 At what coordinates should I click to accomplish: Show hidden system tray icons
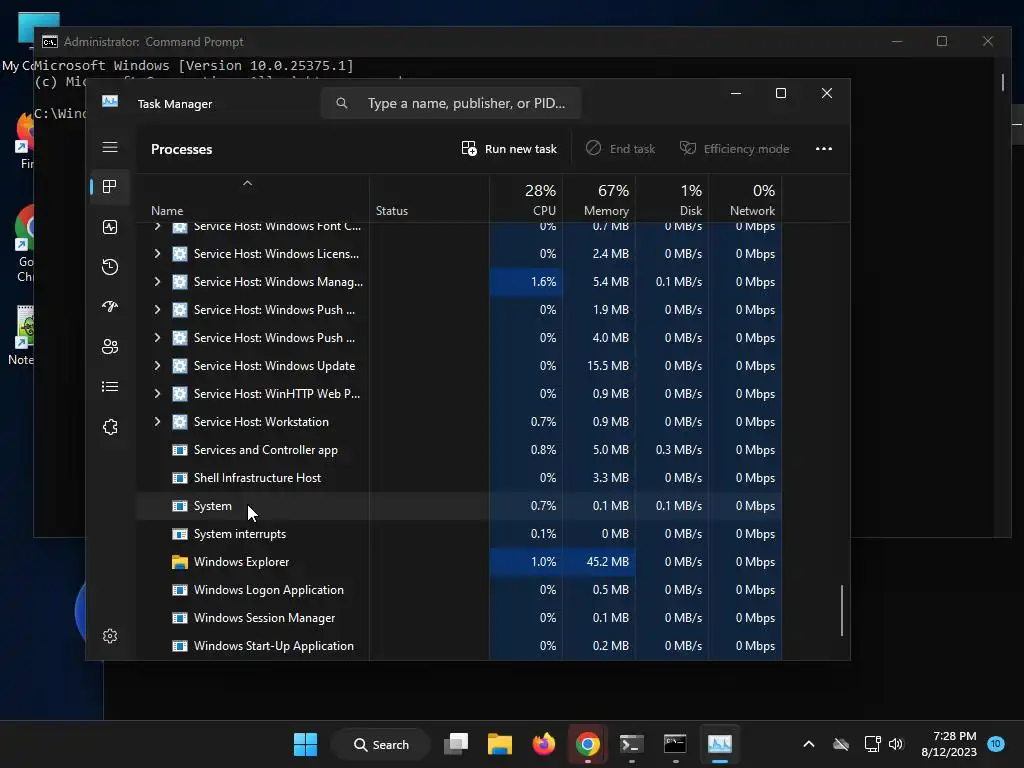pyautogui.click(x=808, y=744)
